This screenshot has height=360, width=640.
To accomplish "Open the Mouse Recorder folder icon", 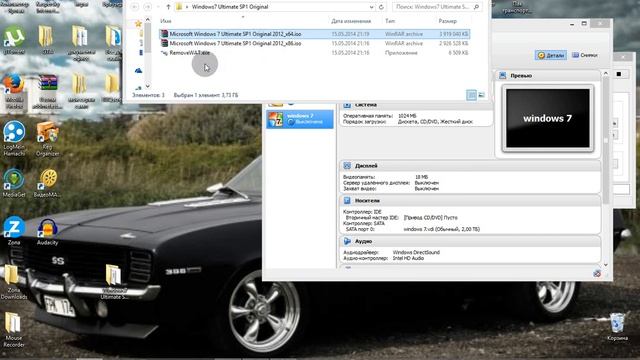I will click(x=13, y=330).
